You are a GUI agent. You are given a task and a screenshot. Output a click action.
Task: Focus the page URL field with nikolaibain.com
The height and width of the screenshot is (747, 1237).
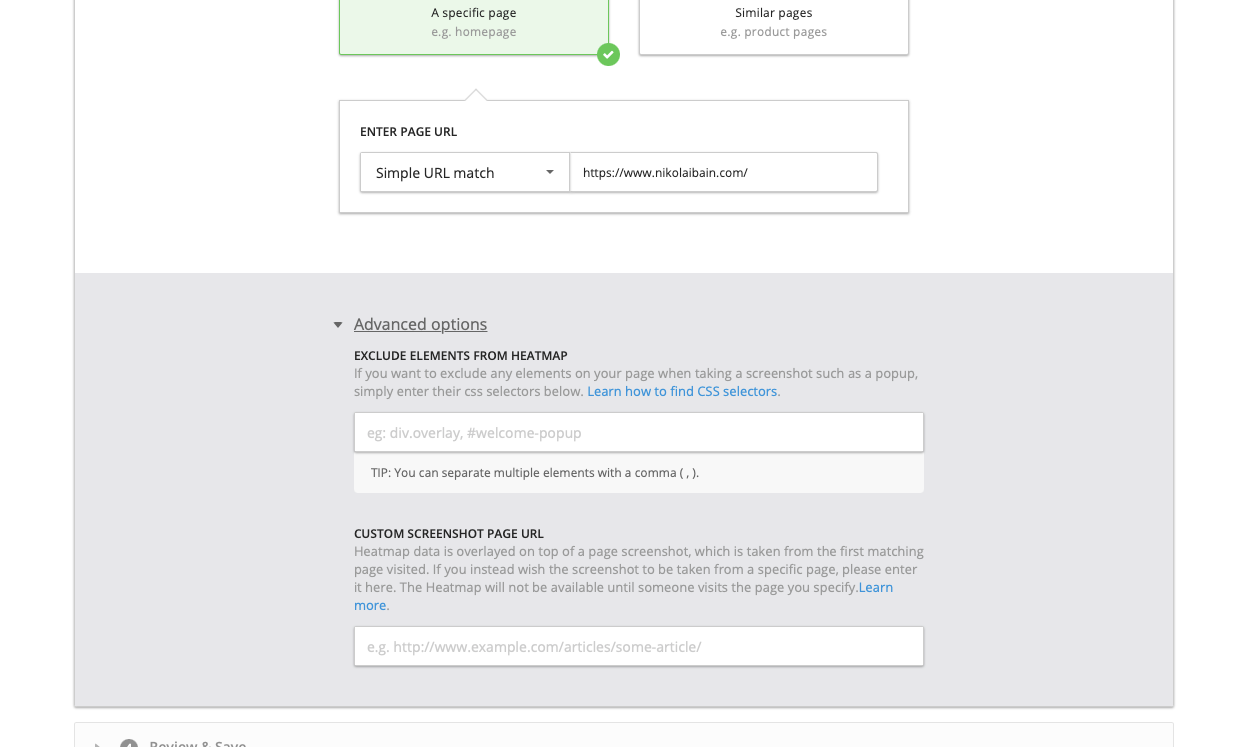tap(723, 173)
